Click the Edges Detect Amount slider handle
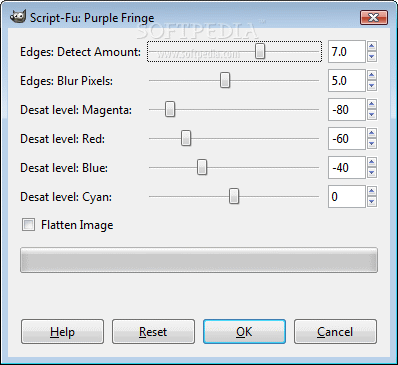Viewport: 398px width, 365px height. point(260,51)
